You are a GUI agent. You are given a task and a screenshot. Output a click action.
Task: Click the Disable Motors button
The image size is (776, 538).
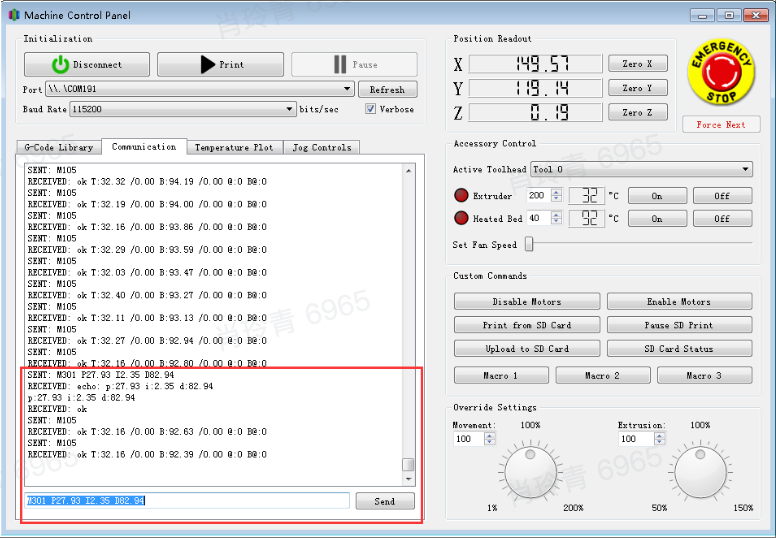pos(526,302)
